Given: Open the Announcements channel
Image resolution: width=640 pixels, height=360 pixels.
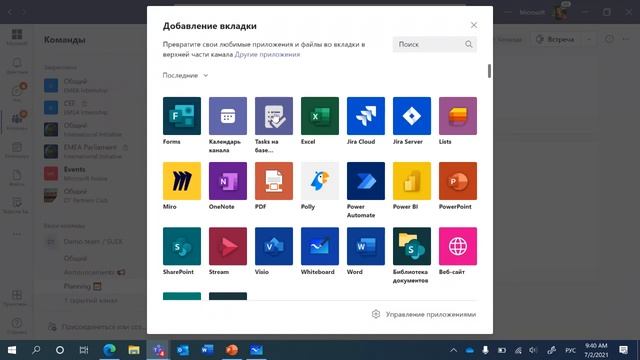Looking at the screenshot, I should [94, 272].
